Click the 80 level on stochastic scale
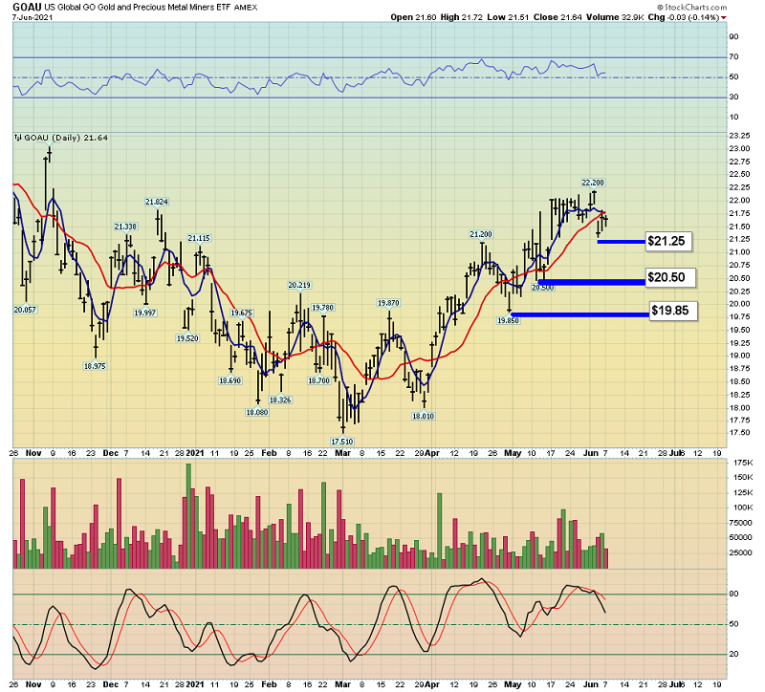 [734, 594]
